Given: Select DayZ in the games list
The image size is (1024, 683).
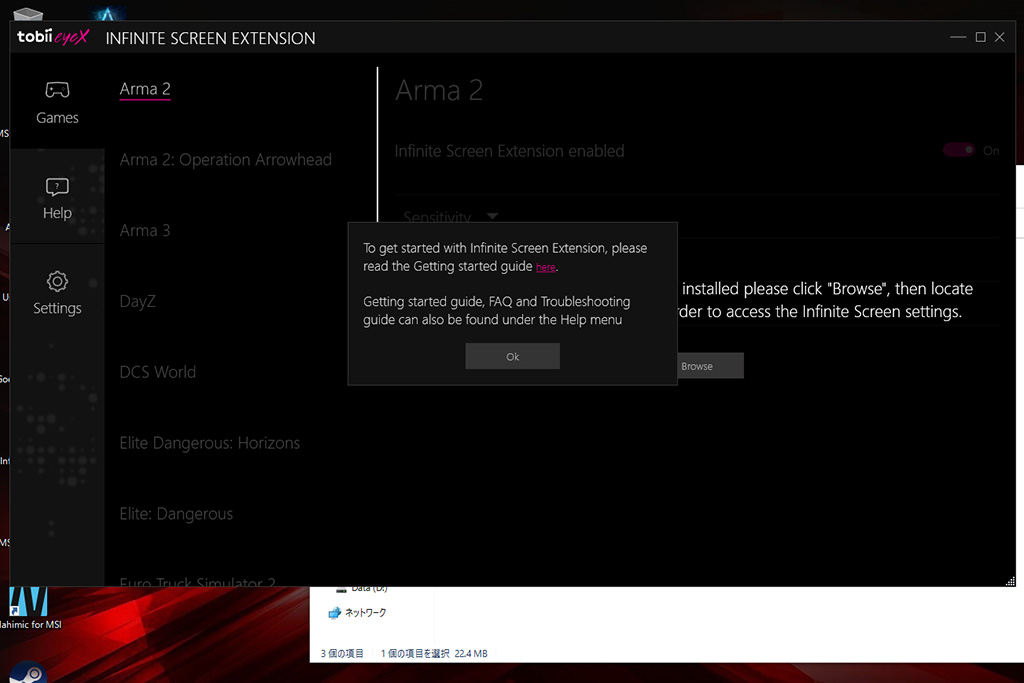Looking at the screenshot, I should (137, 302).
